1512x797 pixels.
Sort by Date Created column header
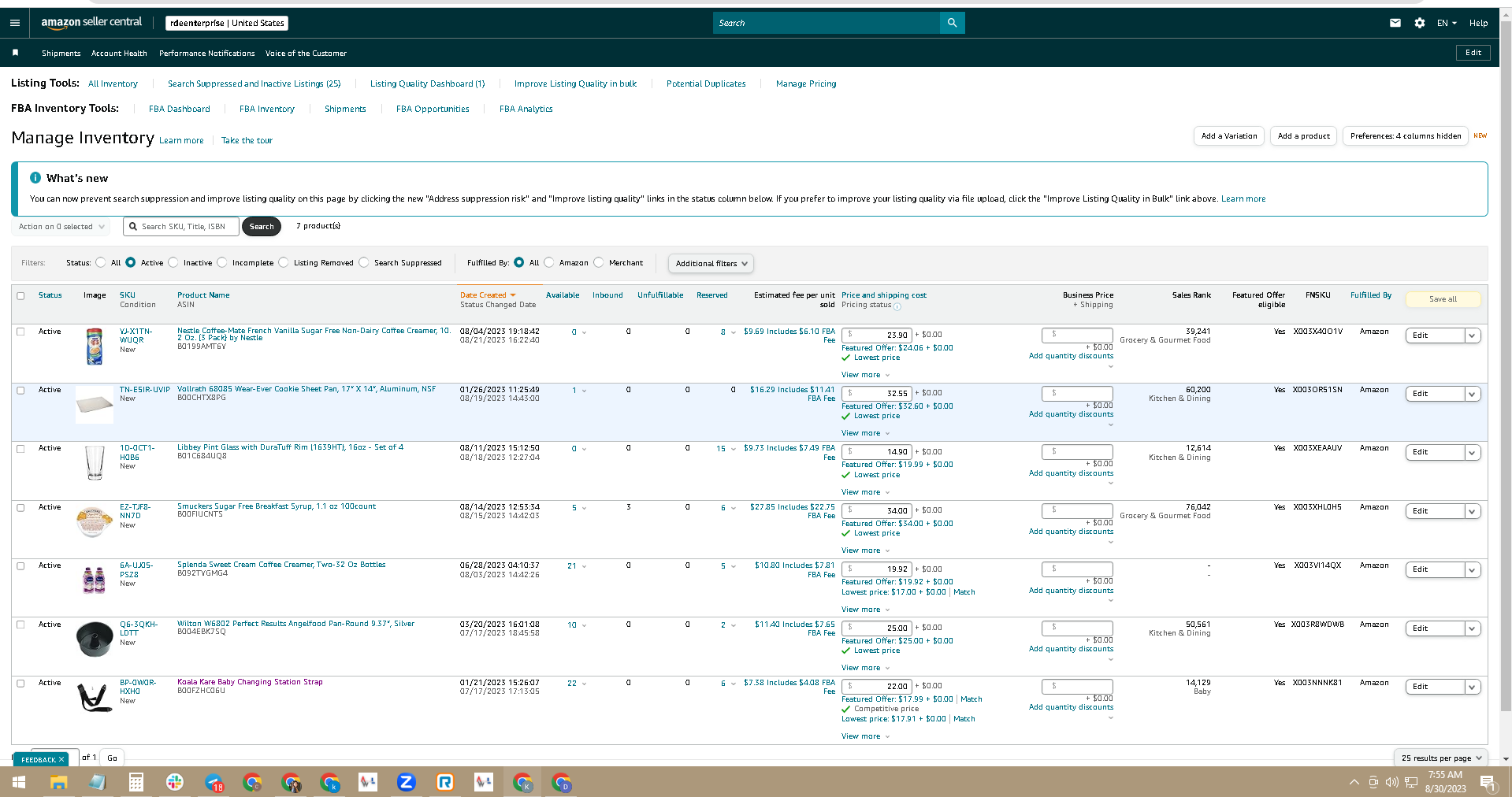(x=488, y=295)
